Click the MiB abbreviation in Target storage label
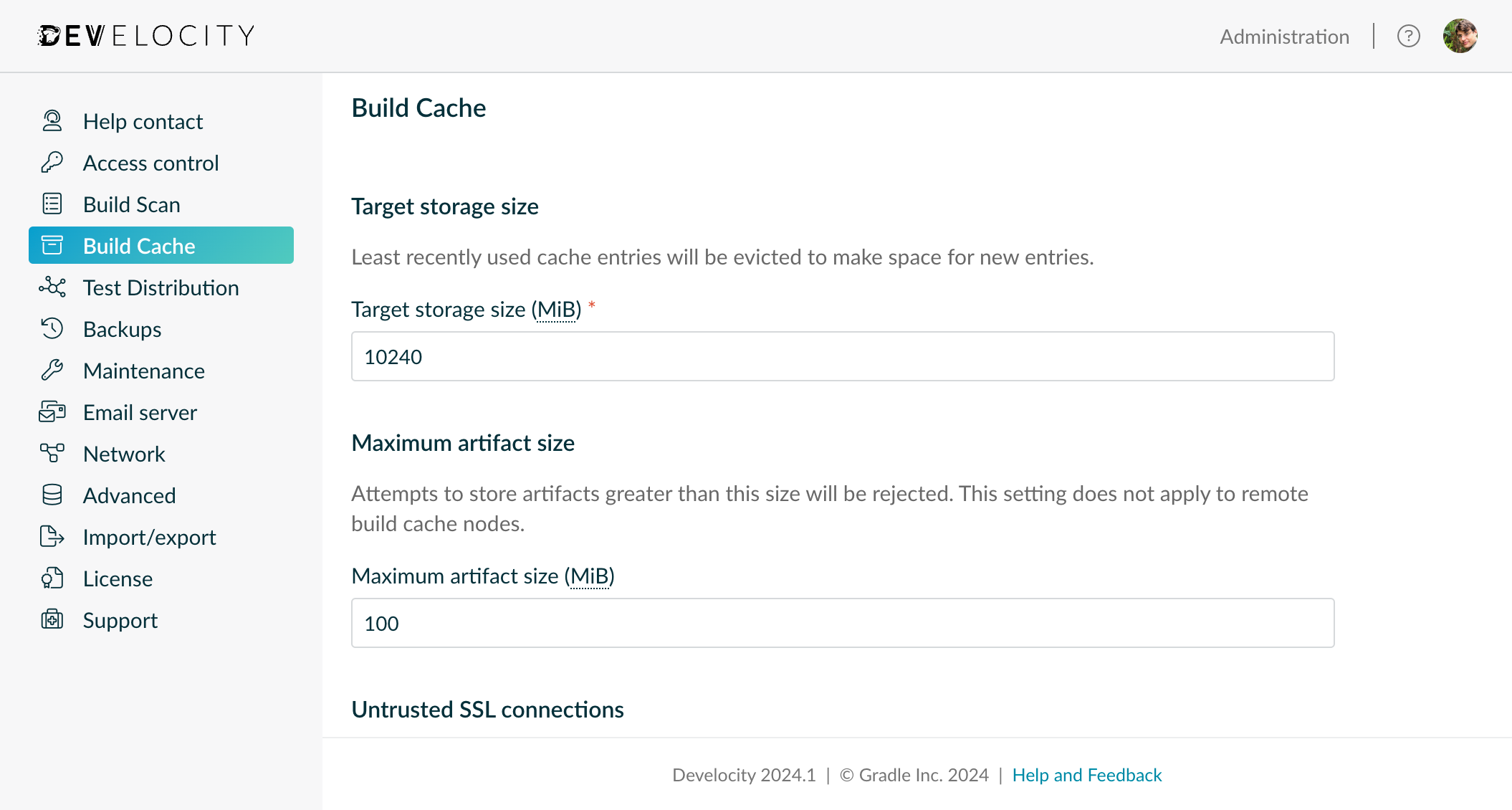1512x810 pixels. [x=556, y=310]
